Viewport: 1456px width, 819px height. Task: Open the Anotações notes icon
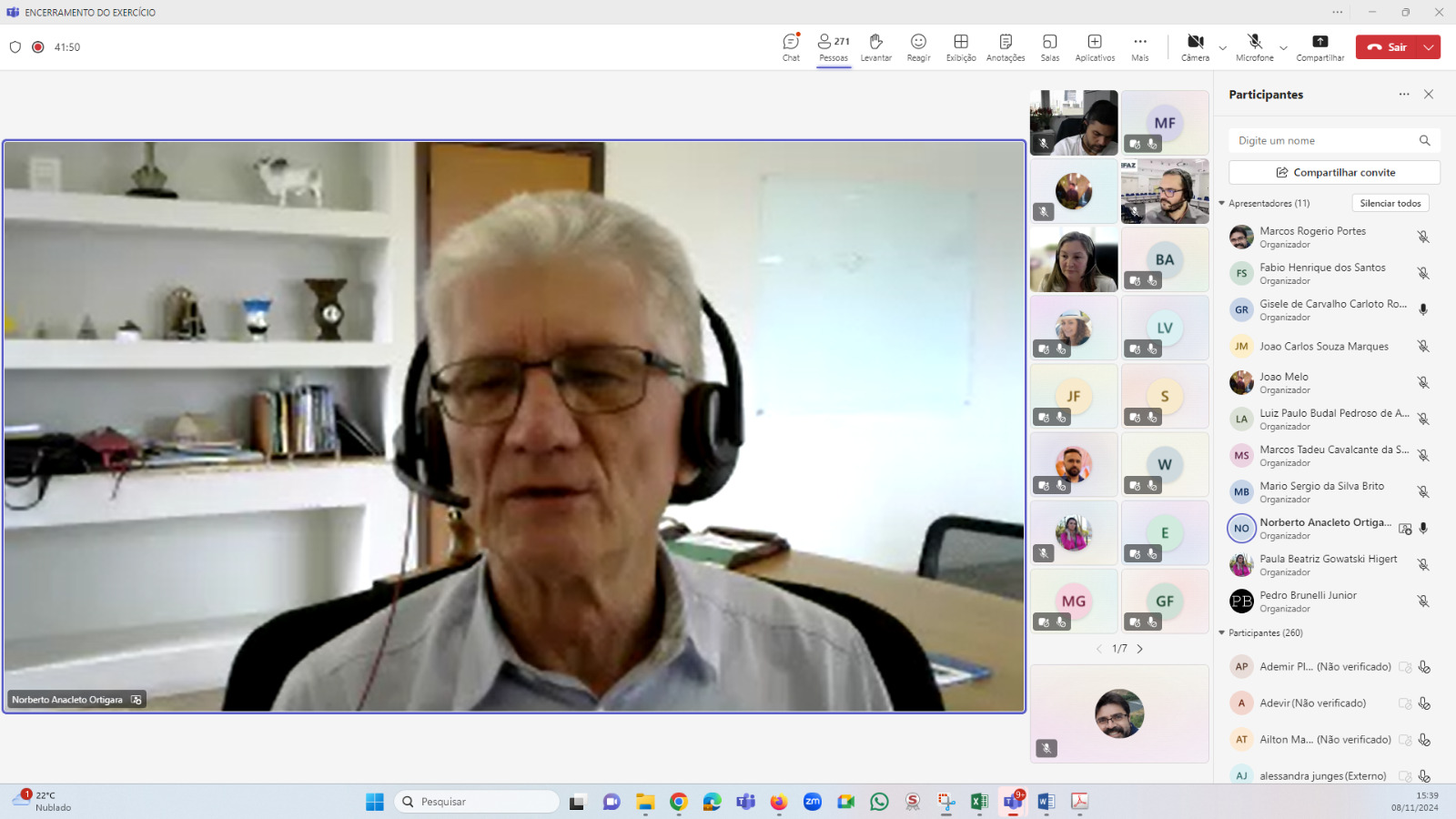[x=1006, y=47]
